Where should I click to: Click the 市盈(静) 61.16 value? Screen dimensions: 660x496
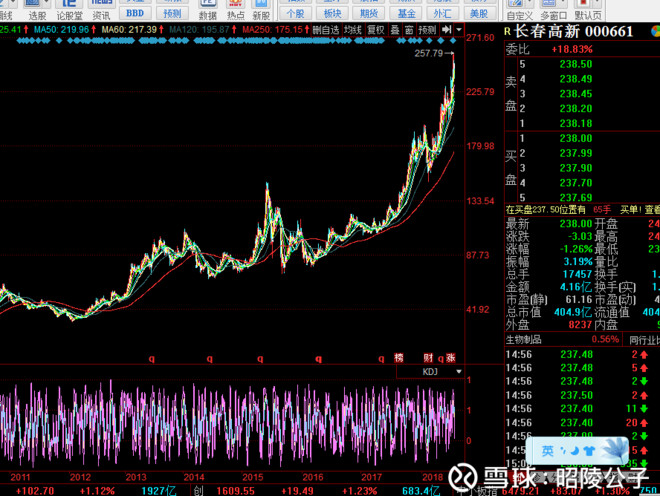coord(579,299)
